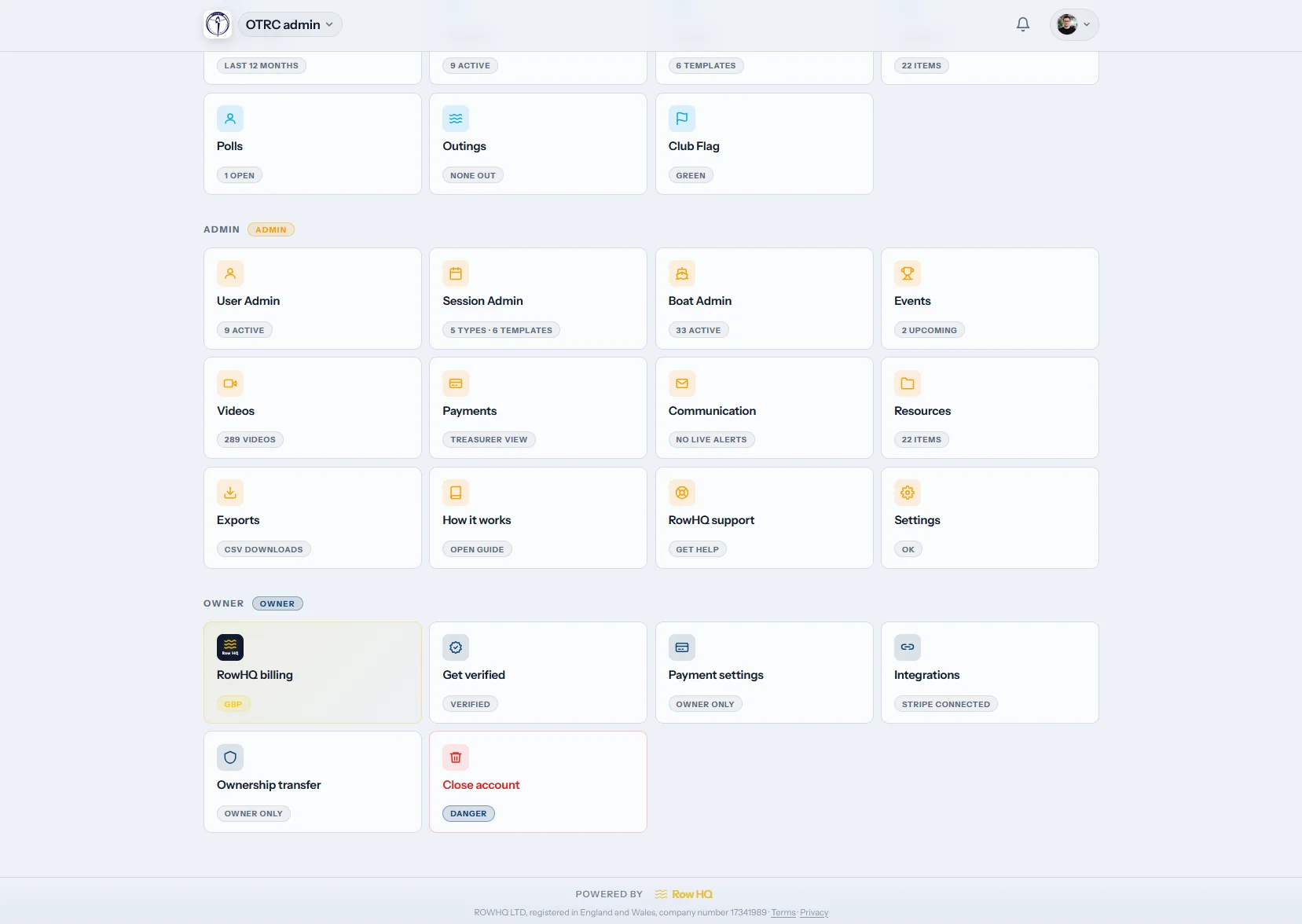This screenshot has width=1302, height=924.
Task: Open the Club Flag icon
Action: (682, 119)
